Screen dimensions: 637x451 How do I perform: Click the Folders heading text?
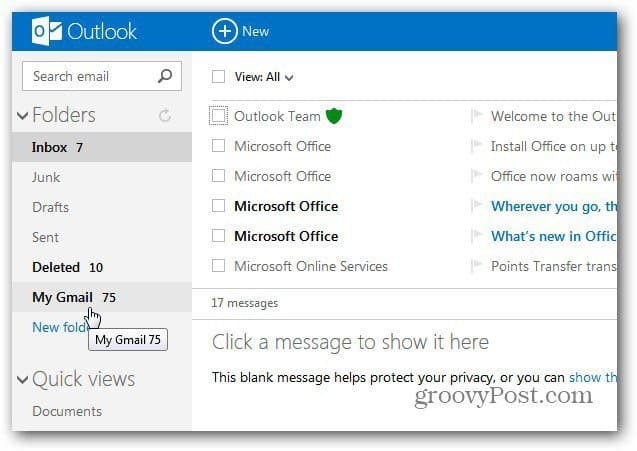pyautogui.click(x=64, y=115)
